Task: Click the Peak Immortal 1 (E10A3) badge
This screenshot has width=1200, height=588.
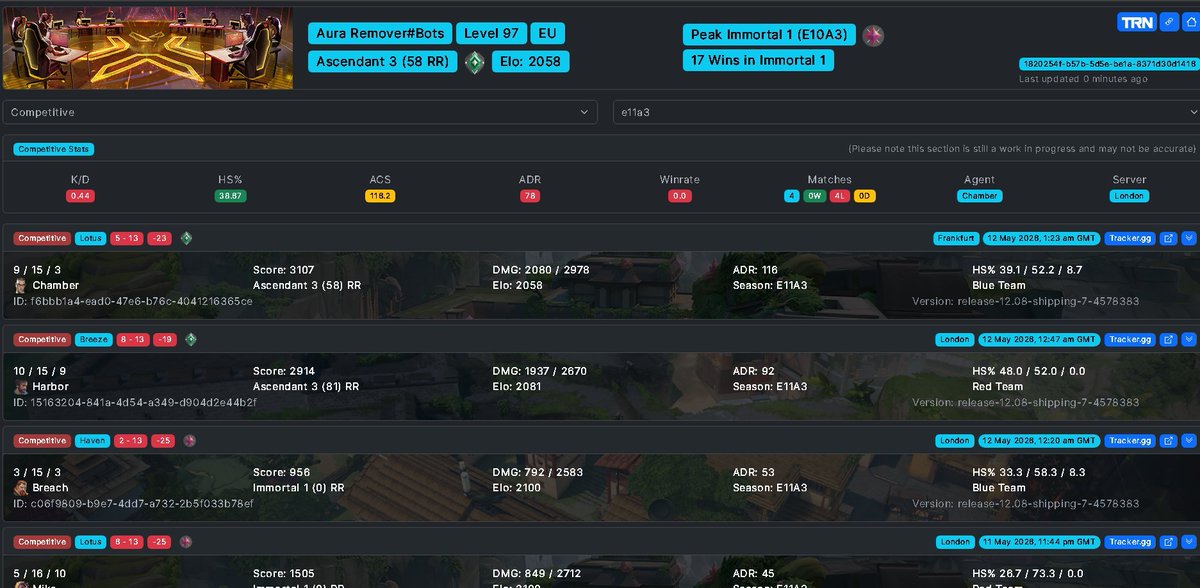Action: point(769,35)
